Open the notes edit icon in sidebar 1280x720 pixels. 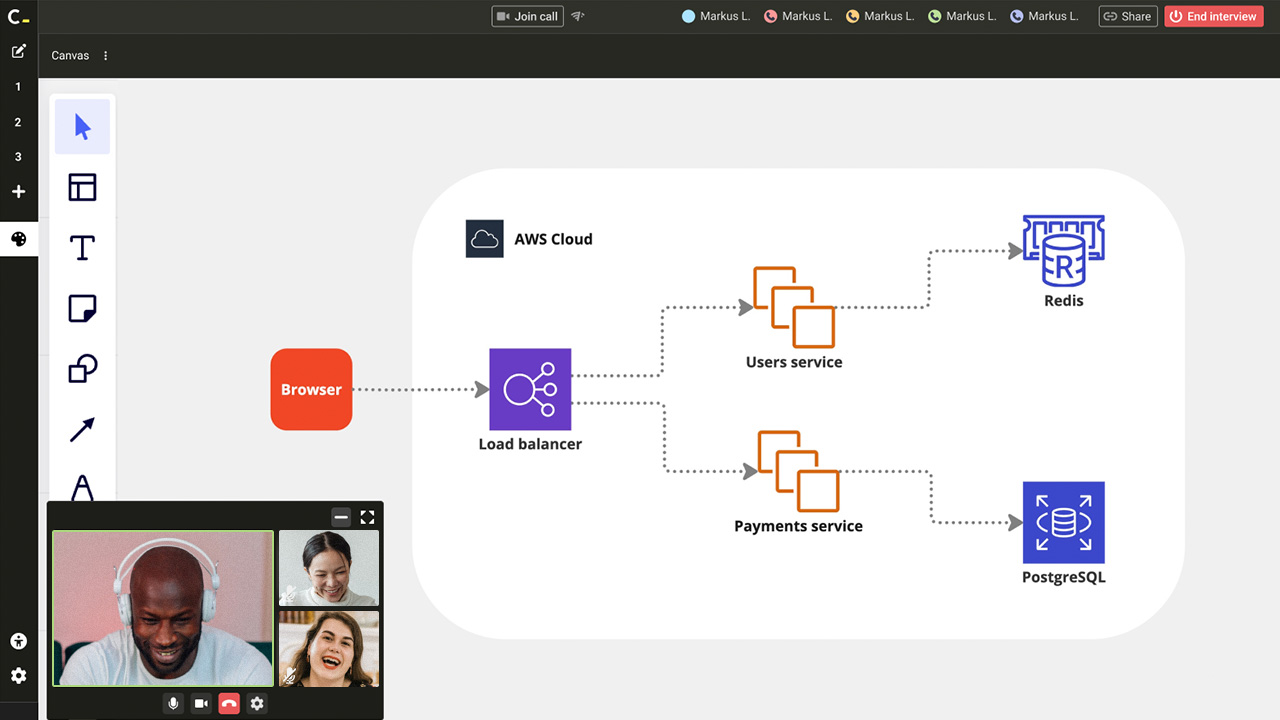(18, 51)
